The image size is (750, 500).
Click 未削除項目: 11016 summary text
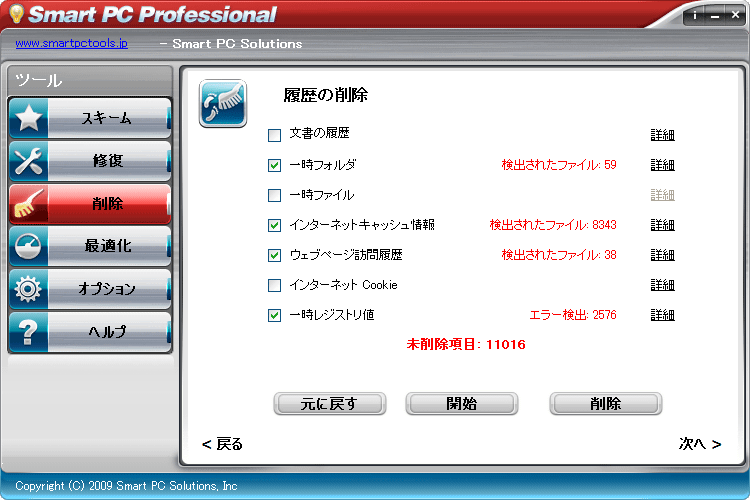466,344
